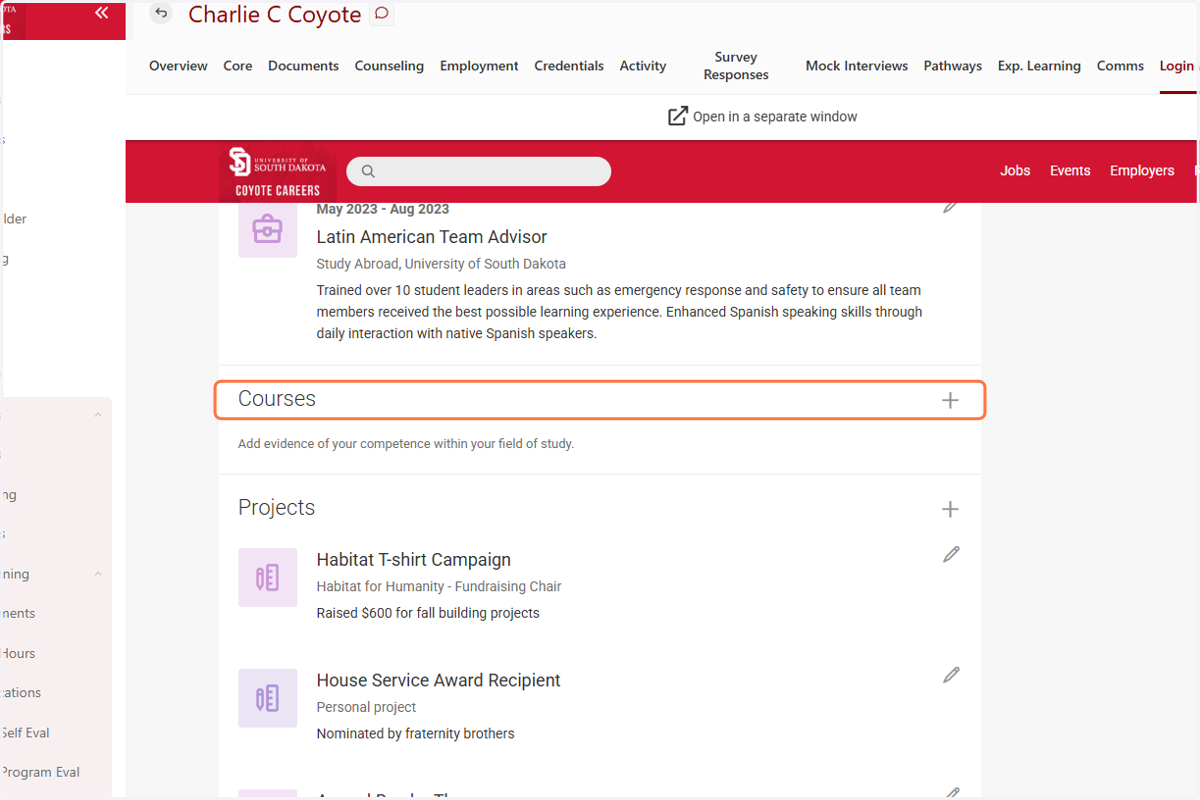Click the open-in-new-window icon
Image resolution: width=1200 pixels, height=800 pixels.
[678, 116]
